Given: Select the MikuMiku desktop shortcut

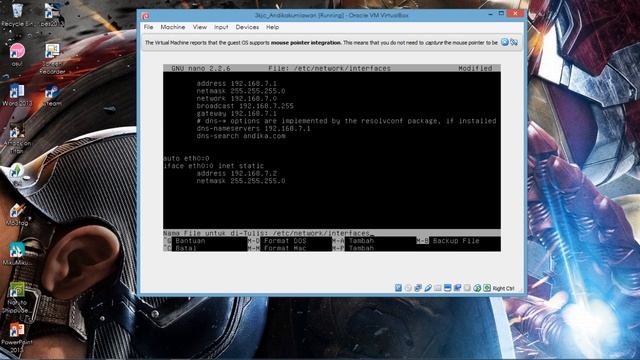Looking at the screenshot, I should click(17, 253).
